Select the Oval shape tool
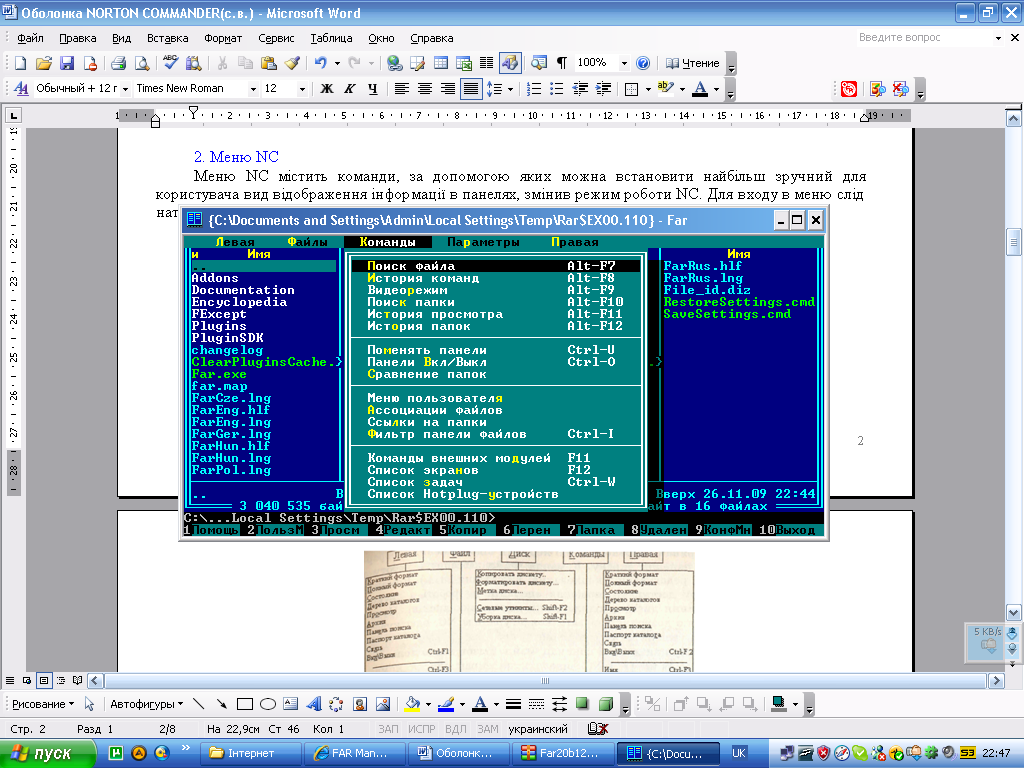Image resolution: width=1024 pixels, height=768 pixels. 268,704
